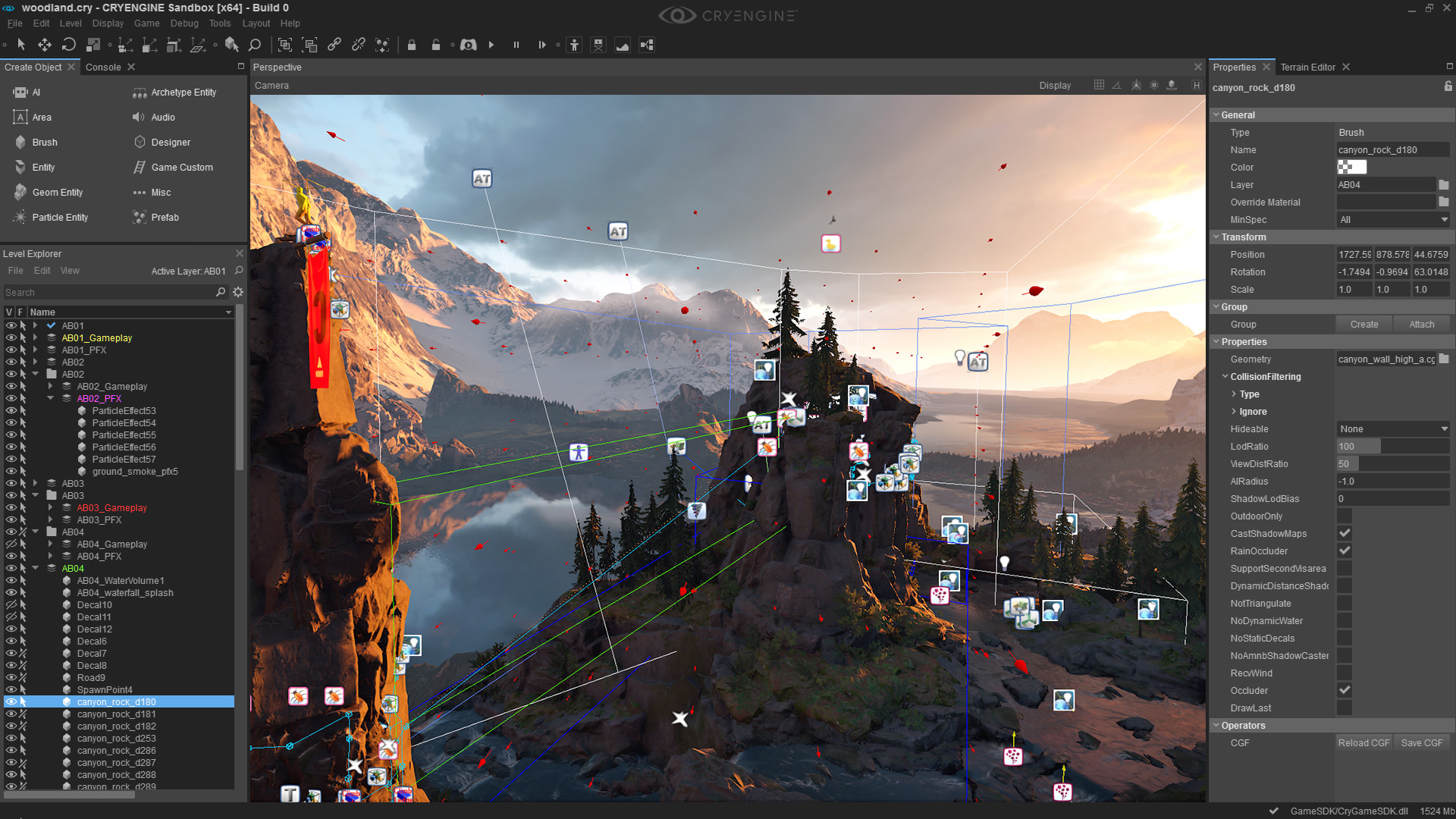Select AB03_Gameplay in Level Explorer tree
1456x819 pixels.
pos(112,507)
